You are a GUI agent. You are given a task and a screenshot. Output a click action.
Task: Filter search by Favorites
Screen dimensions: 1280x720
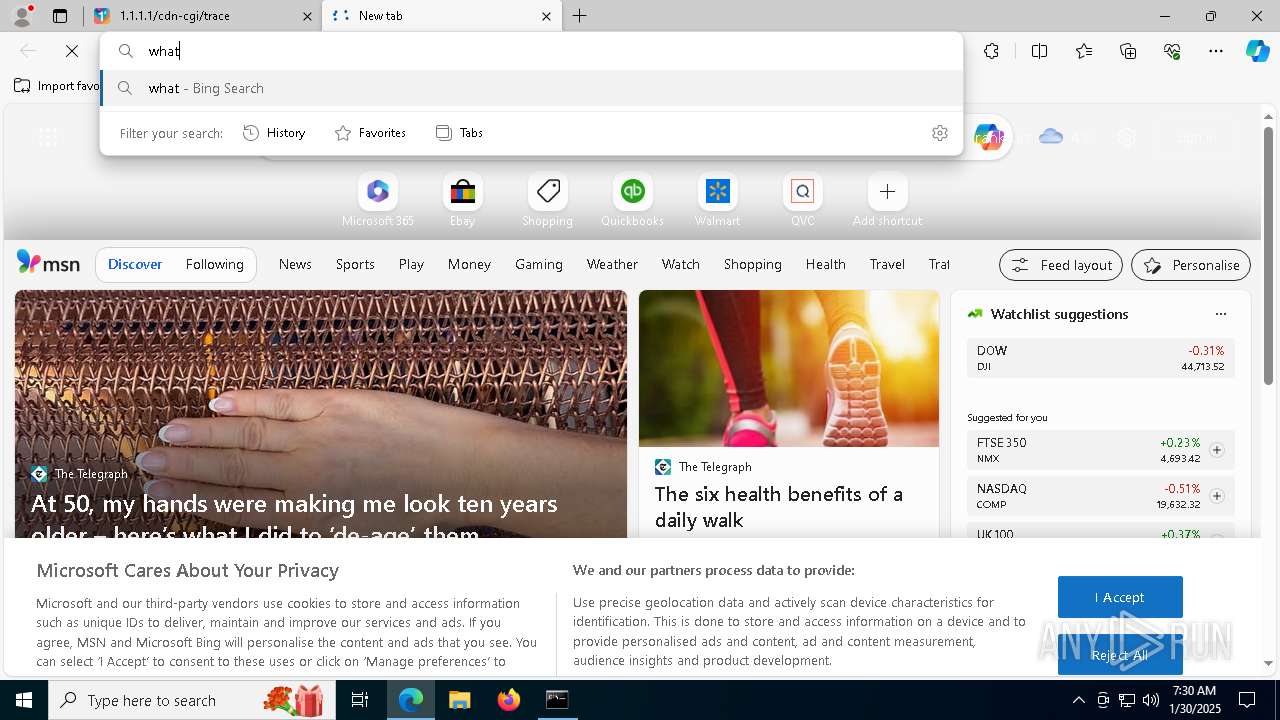(x=371, y=133)
